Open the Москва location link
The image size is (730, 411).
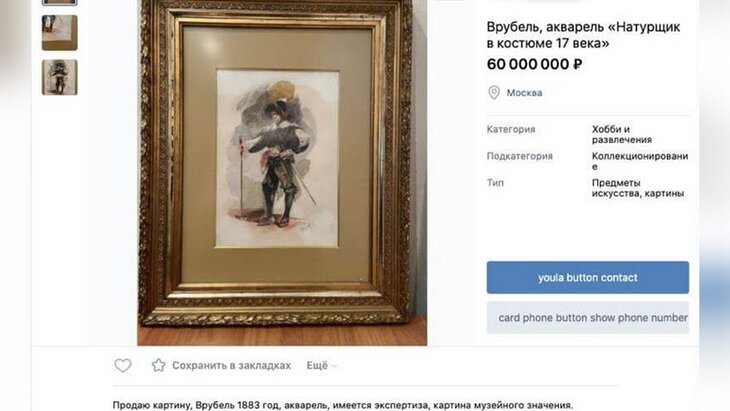coord(524,93)
